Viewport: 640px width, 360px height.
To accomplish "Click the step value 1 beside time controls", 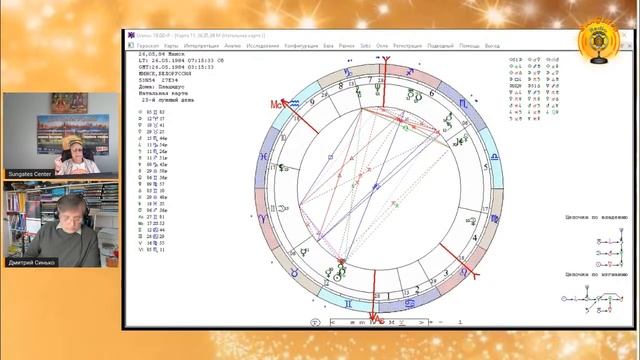I will point(460,322).
